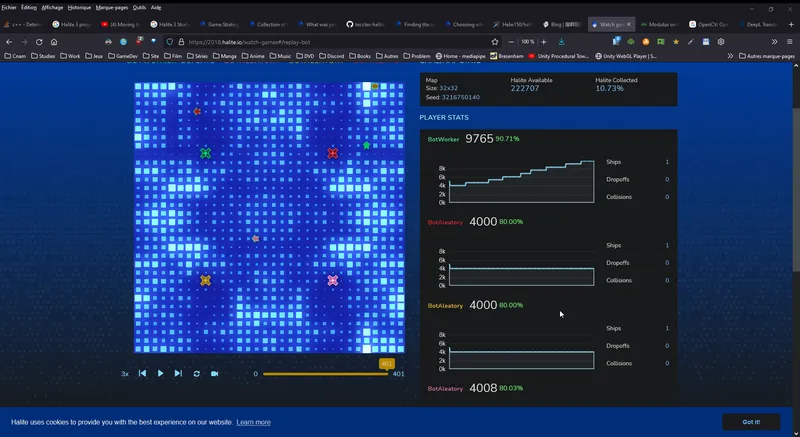Open the Autres marque-pages folder
Viewport: 800px width, 437px height.
click(x=766, y=56)
